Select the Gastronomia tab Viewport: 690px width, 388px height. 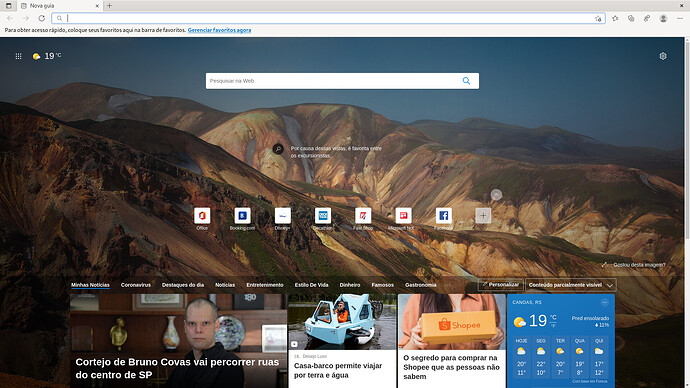(x=421, y=285)
